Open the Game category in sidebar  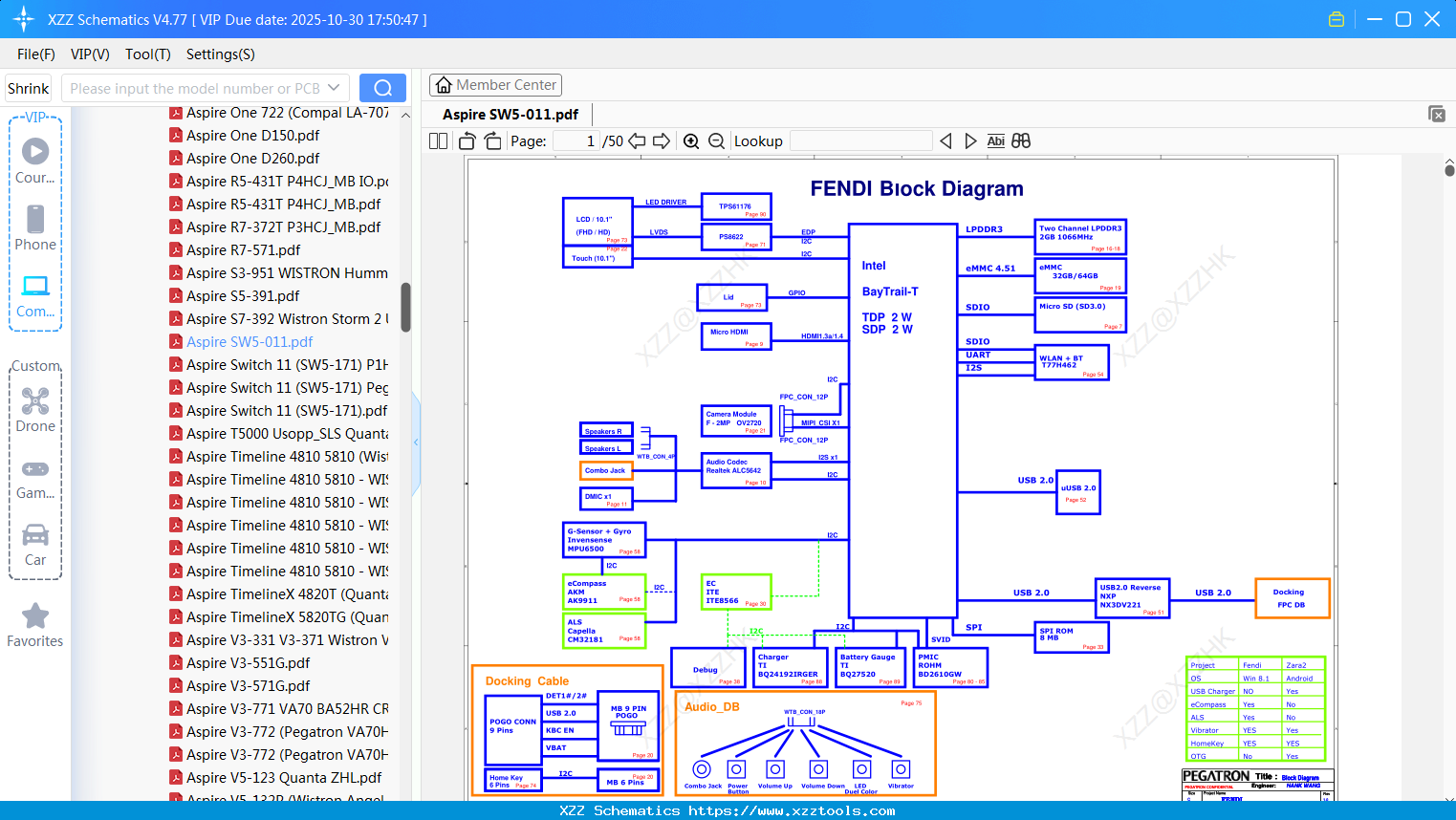tap(35, 478)
